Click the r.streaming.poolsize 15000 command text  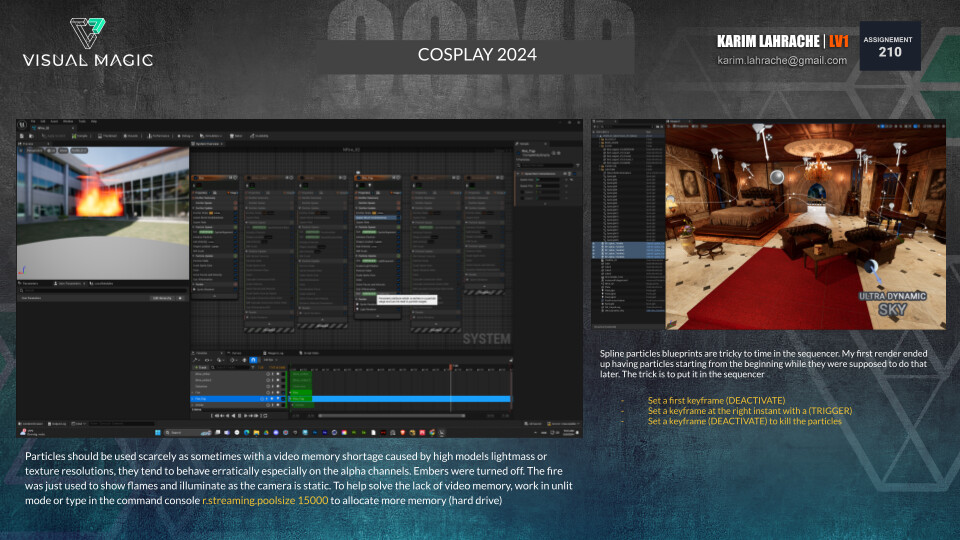[x=265, y=500]
